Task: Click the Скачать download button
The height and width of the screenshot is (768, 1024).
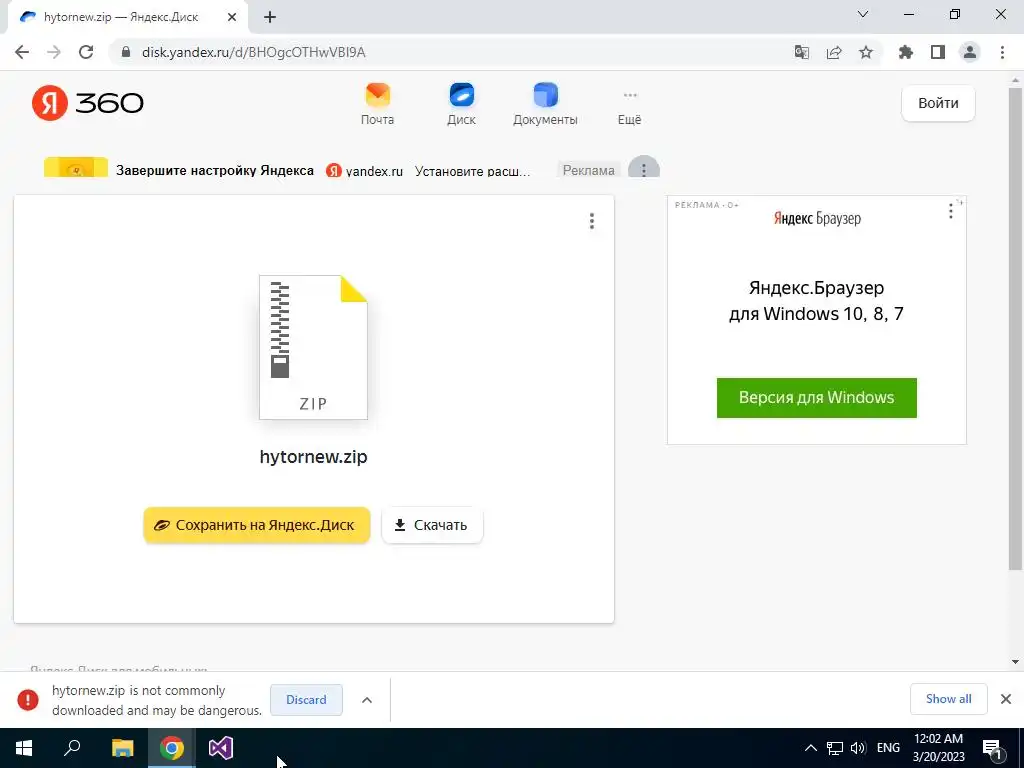Action: [x=432, y=525]
